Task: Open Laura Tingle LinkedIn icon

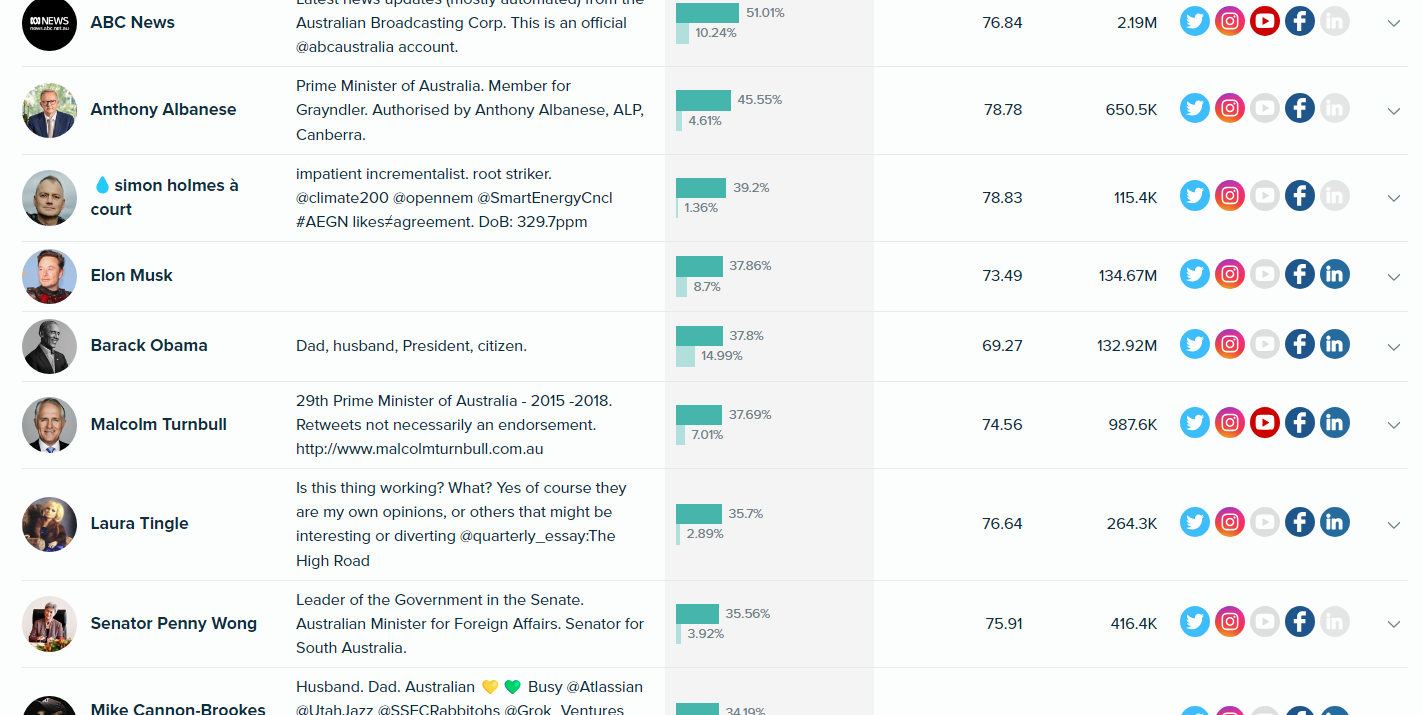Action: (x=1335, y=522)
